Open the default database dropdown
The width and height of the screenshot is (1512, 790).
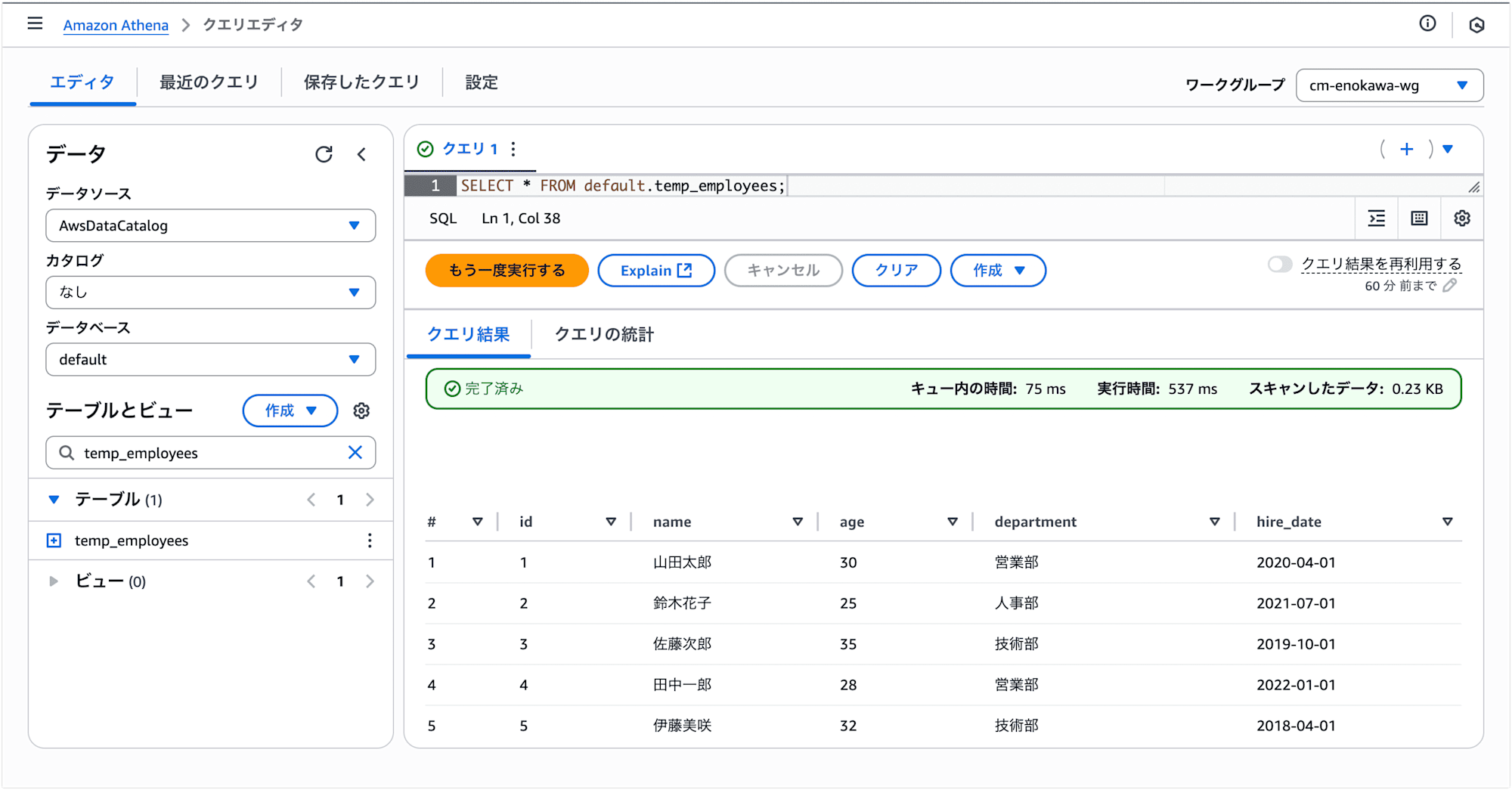211,359
